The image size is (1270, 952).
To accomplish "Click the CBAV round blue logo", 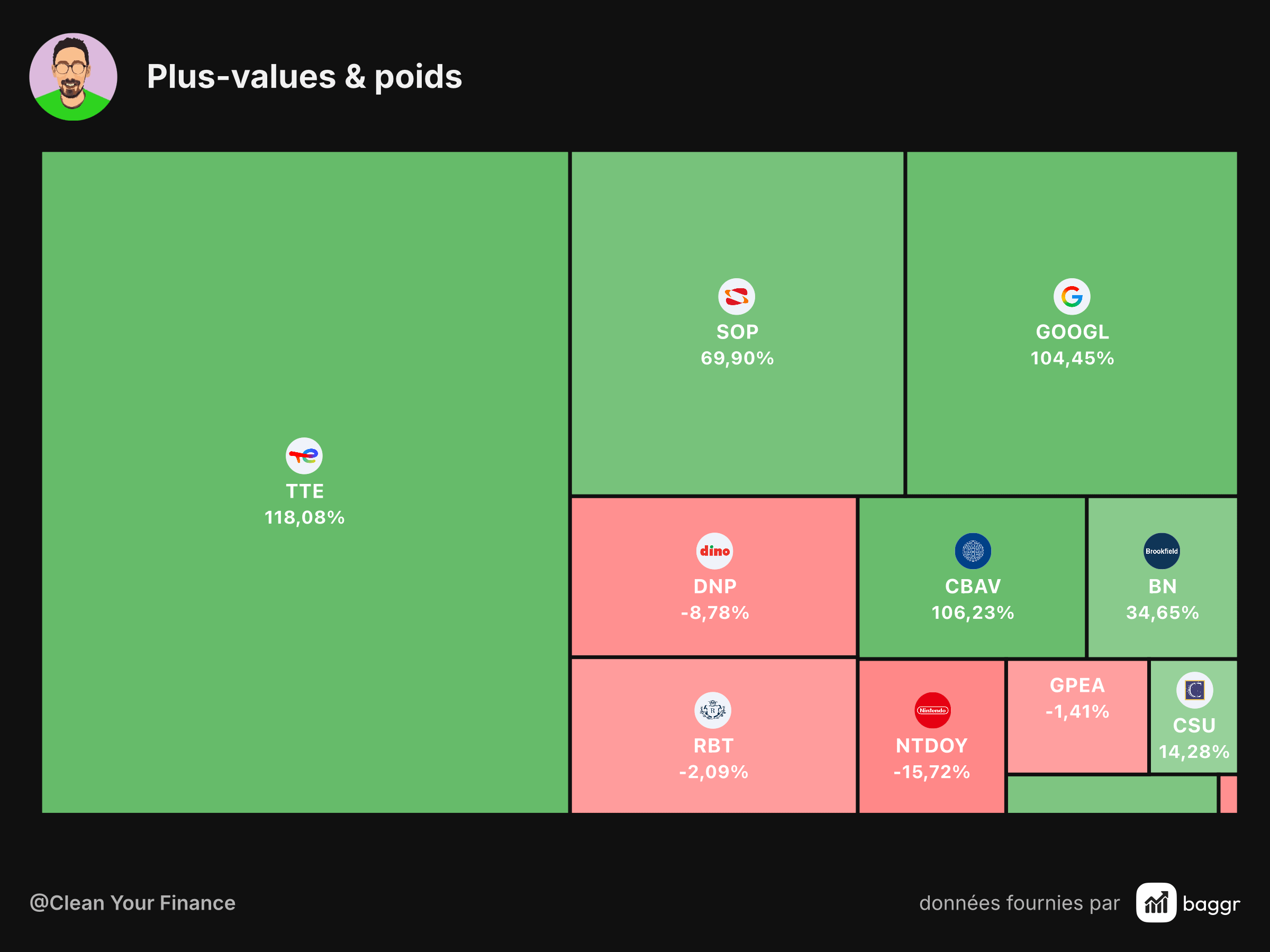I will point(973,551).
